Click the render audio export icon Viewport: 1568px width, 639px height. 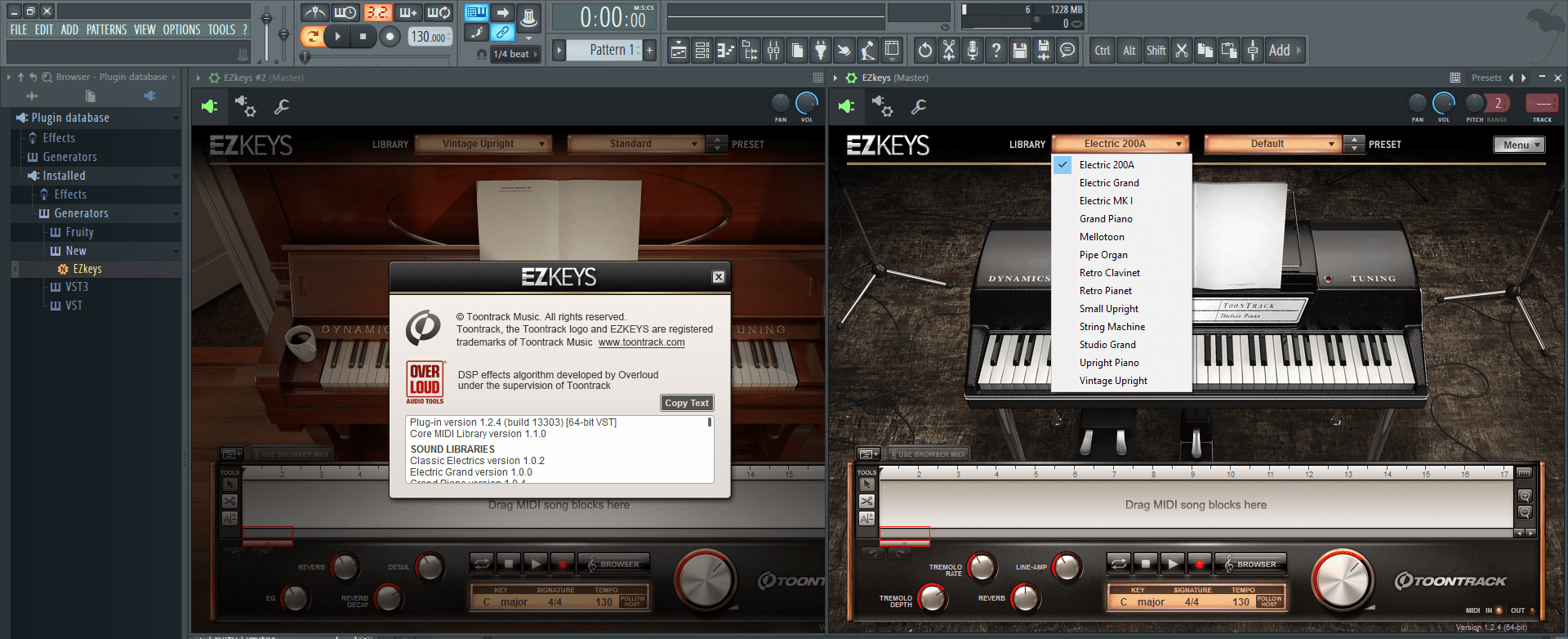1044,51
